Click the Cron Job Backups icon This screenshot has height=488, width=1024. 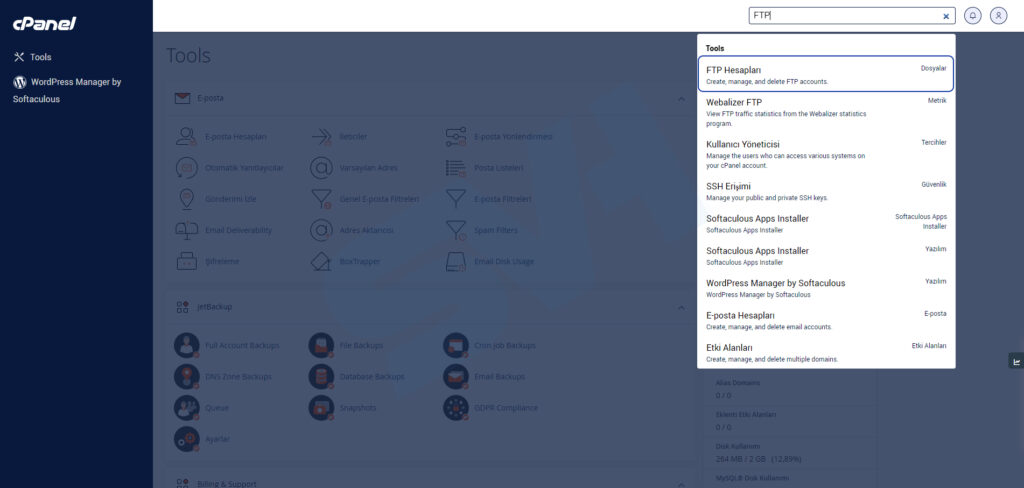[x=455, y=345]
